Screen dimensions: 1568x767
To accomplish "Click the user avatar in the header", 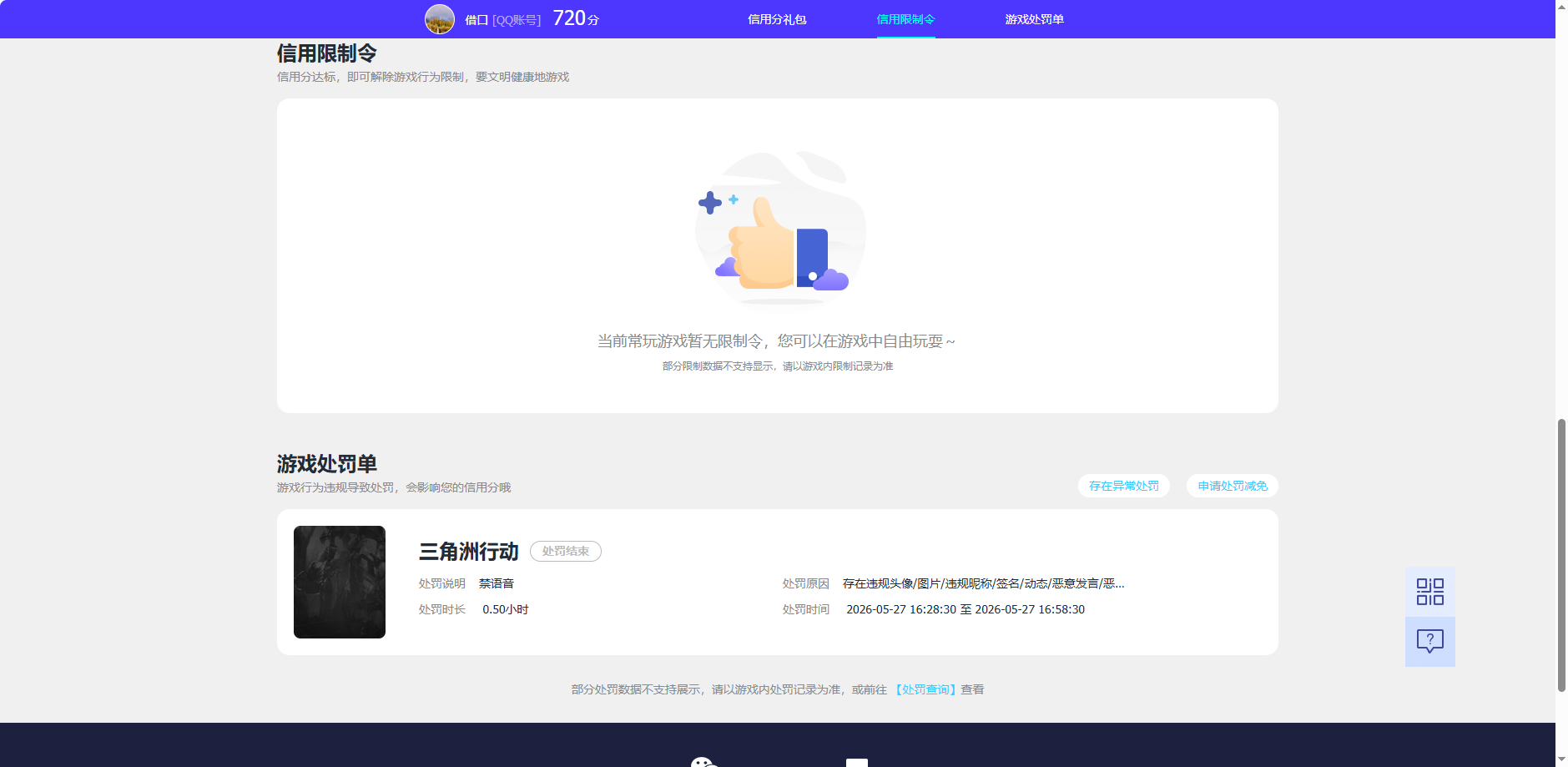I will [440, 19].
